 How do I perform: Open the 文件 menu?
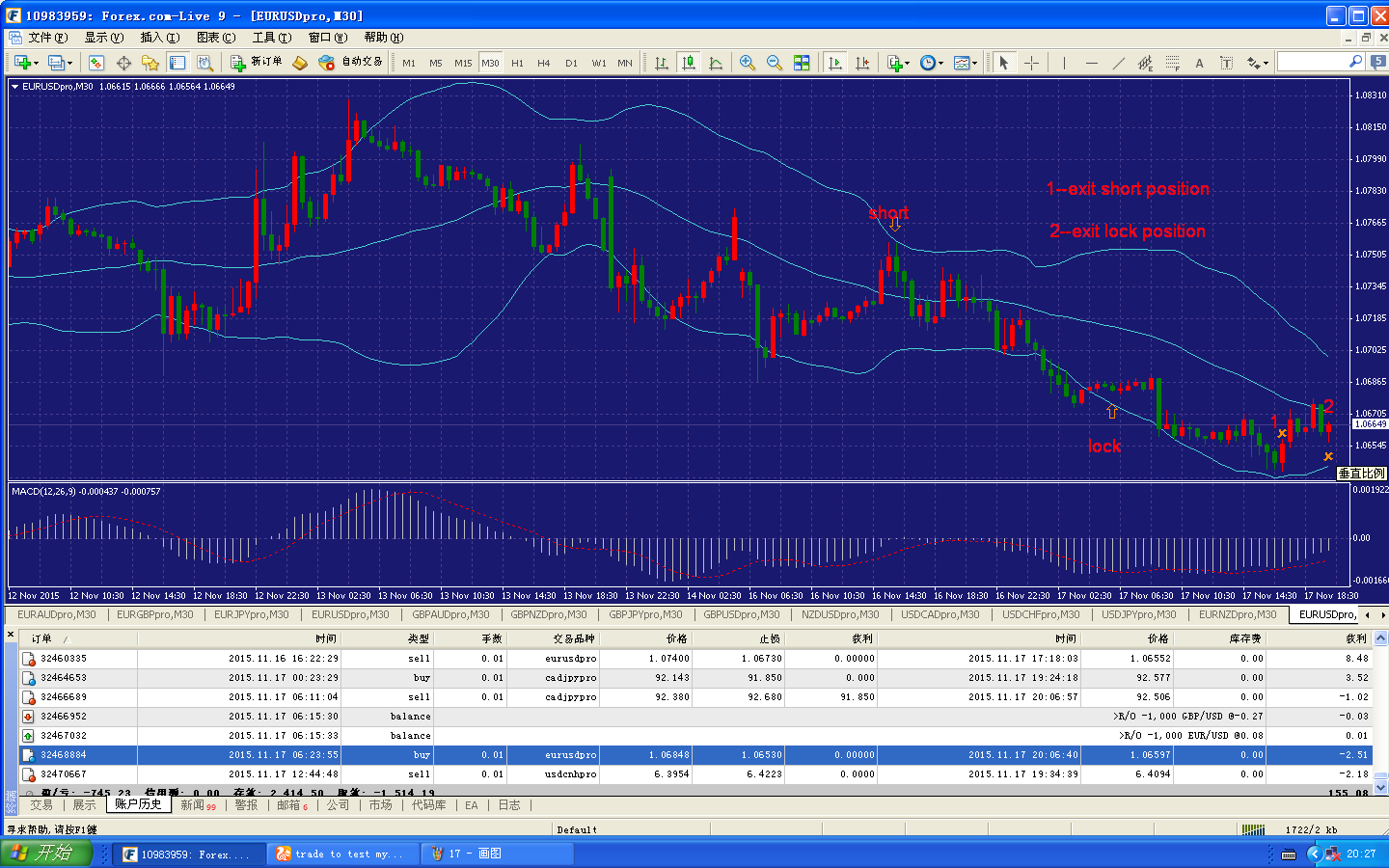[x=48, y=38]
